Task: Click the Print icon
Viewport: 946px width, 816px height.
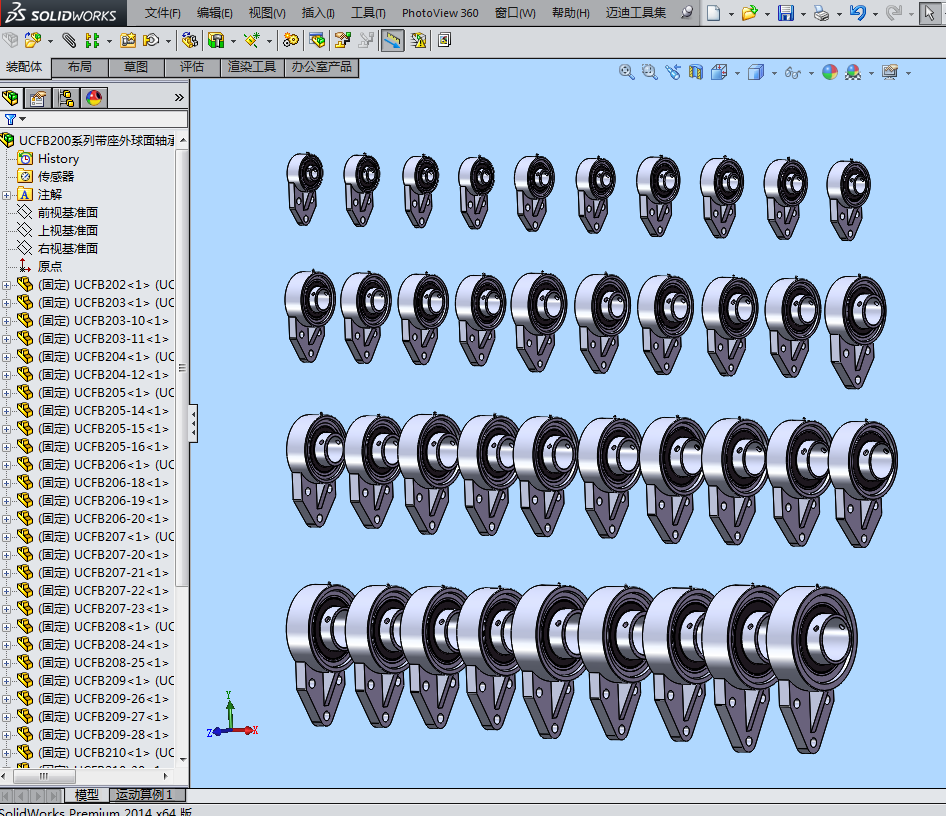Action: 821,13
